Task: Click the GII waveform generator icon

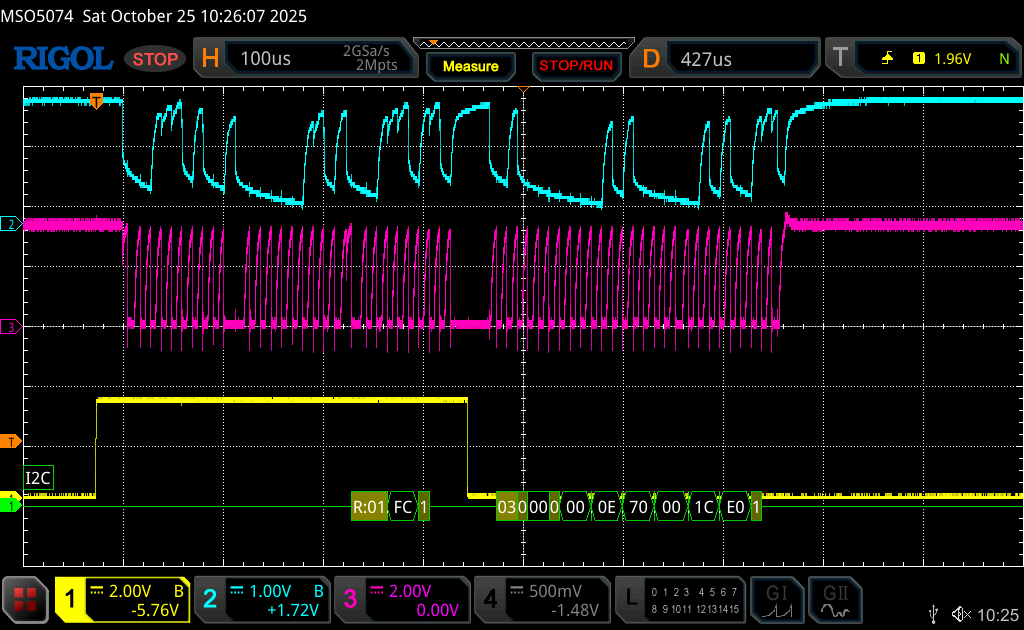Action: pyautogui.click(x=834, y=599)
